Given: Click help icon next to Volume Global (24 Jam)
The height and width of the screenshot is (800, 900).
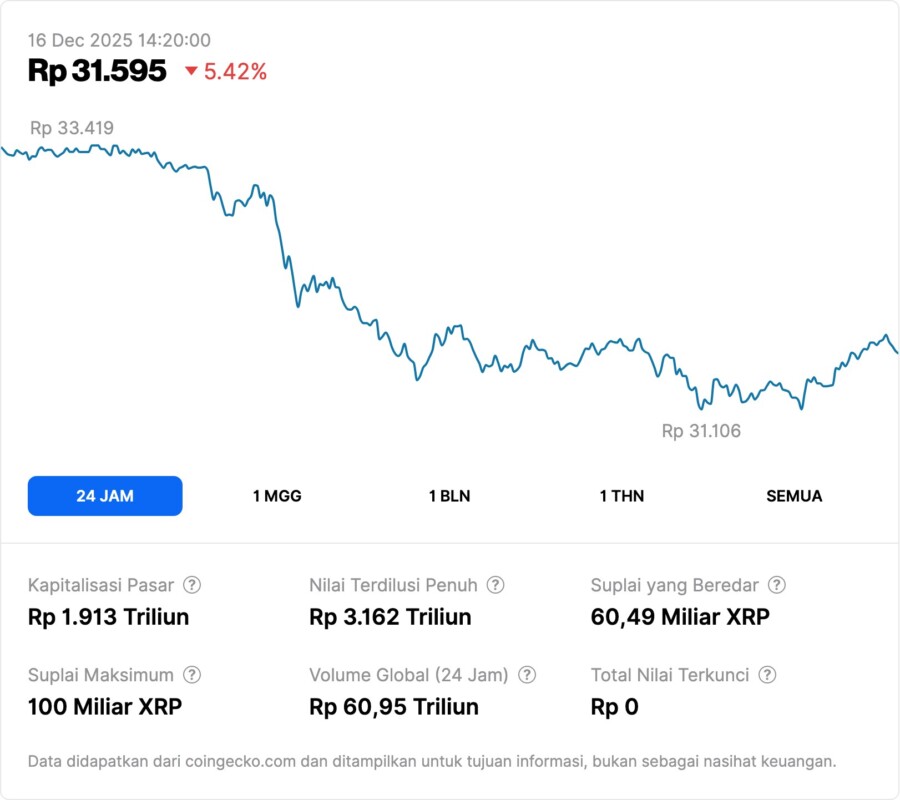Looking at the screenshot, I should (x=527, y=675).
